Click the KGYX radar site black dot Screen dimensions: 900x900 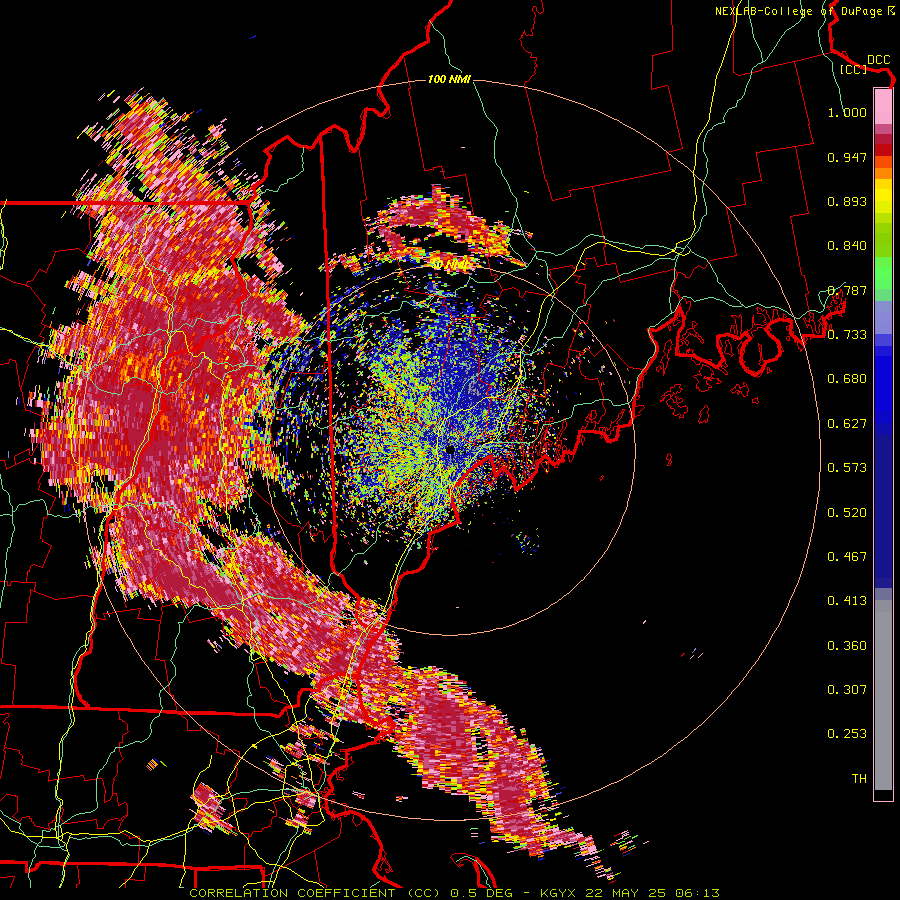[x=450, y=449]
